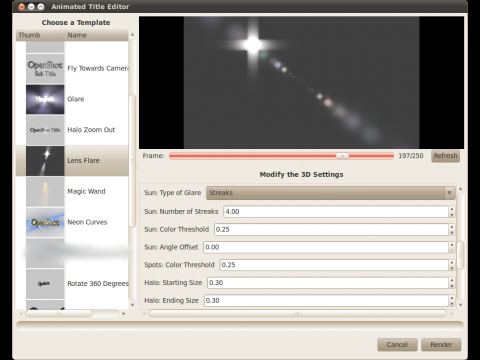Cancel the Animated Title Editor

pos(397,345)
